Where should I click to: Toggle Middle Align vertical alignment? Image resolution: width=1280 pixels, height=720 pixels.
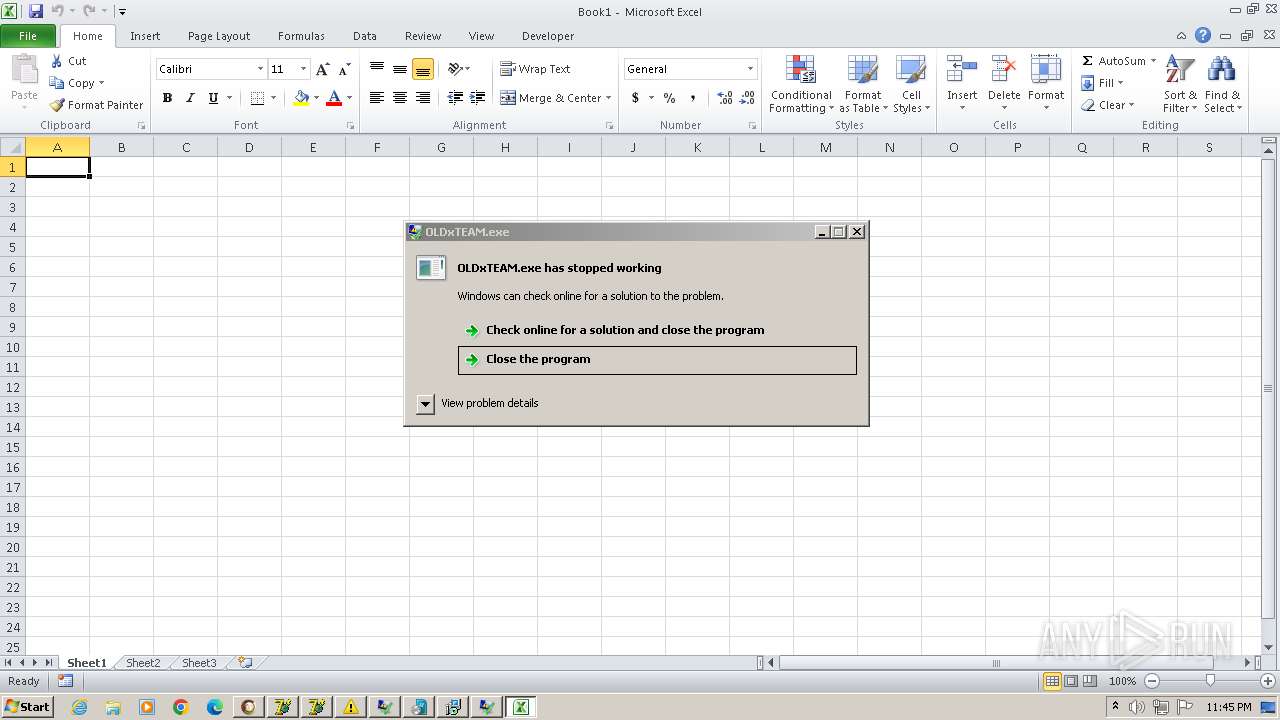(400, 69)
